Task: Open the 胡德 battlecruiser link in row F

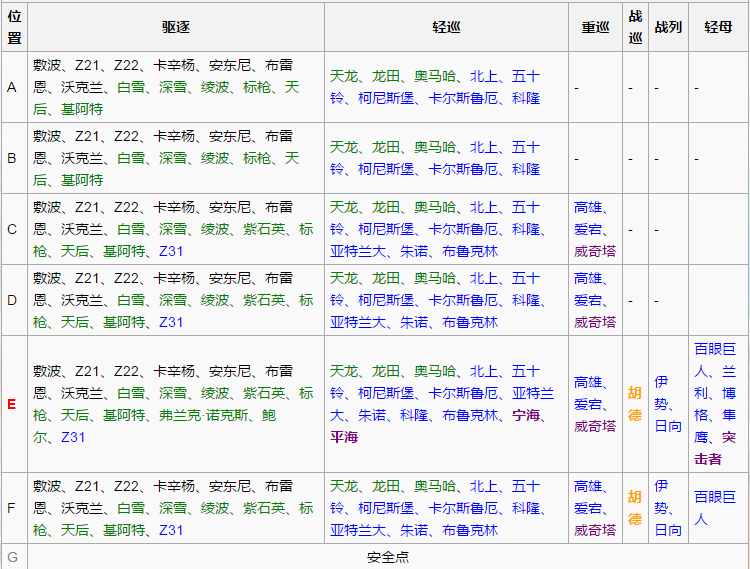Action: [634, 507]
